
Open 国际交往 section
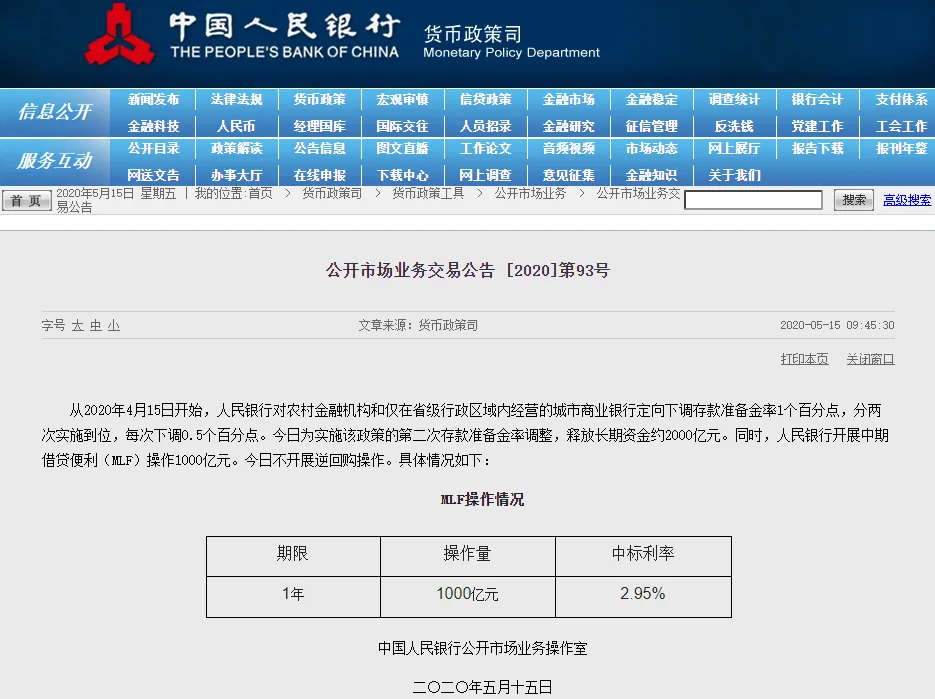(403, 126)
